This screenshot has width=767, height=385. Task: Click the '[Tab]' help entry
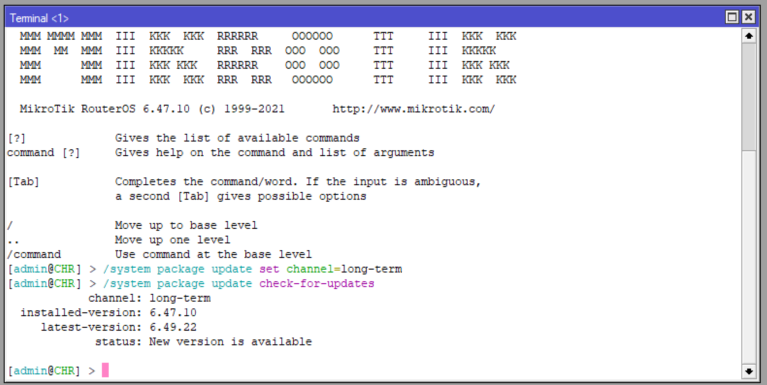pyautogui.click(x=23, y=182)
